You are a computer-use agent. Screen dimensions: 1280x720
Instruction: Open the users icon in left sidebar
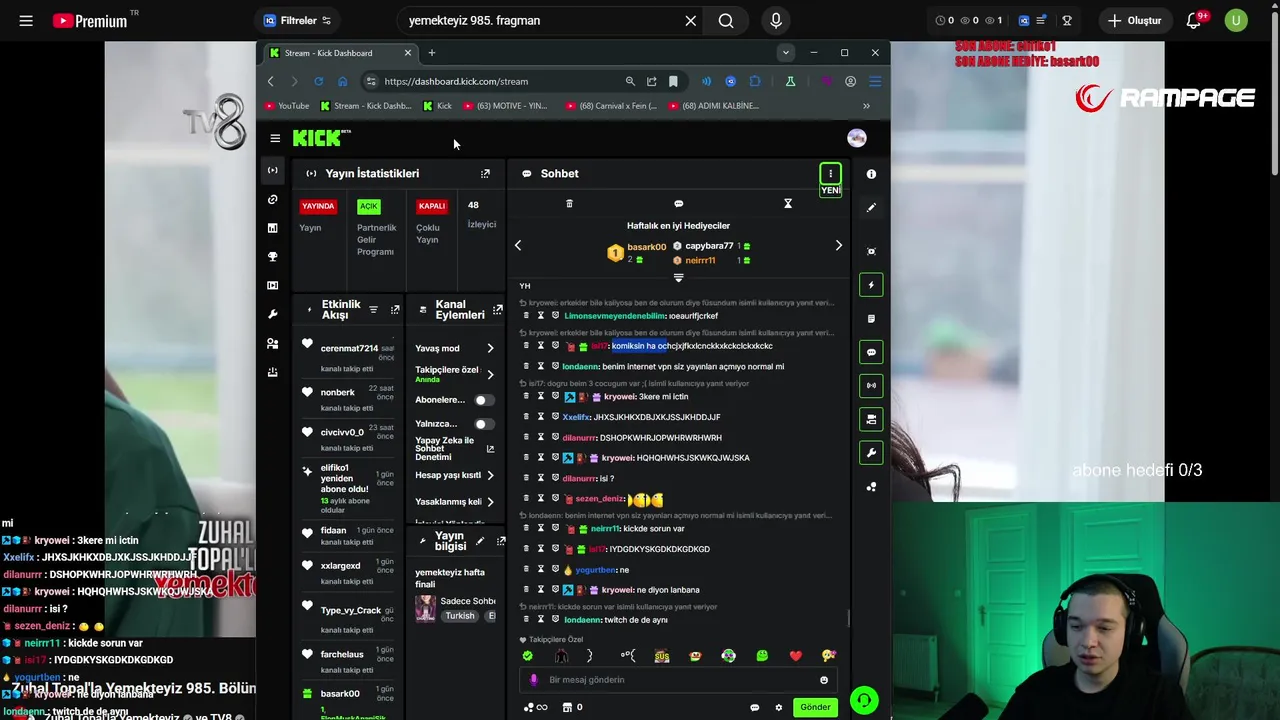pos(272,343)
